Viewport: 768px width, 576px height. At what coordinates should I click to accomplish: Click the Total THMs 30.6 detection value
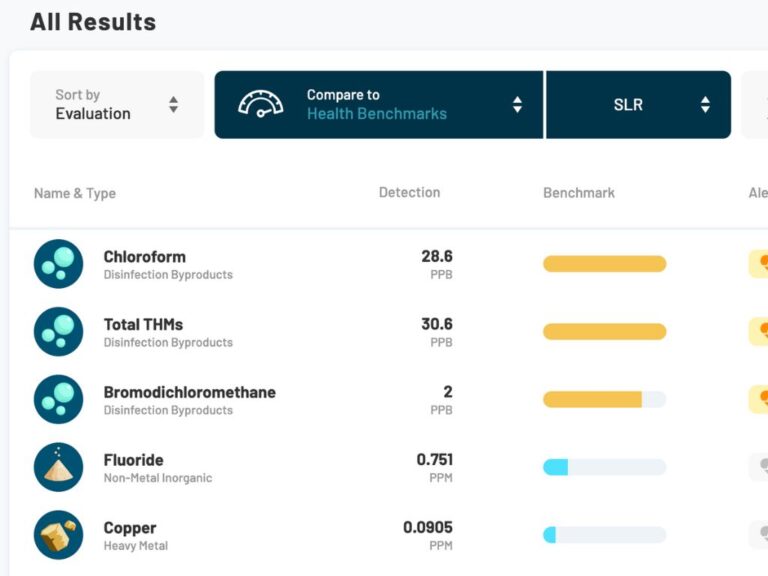point(437,324)
